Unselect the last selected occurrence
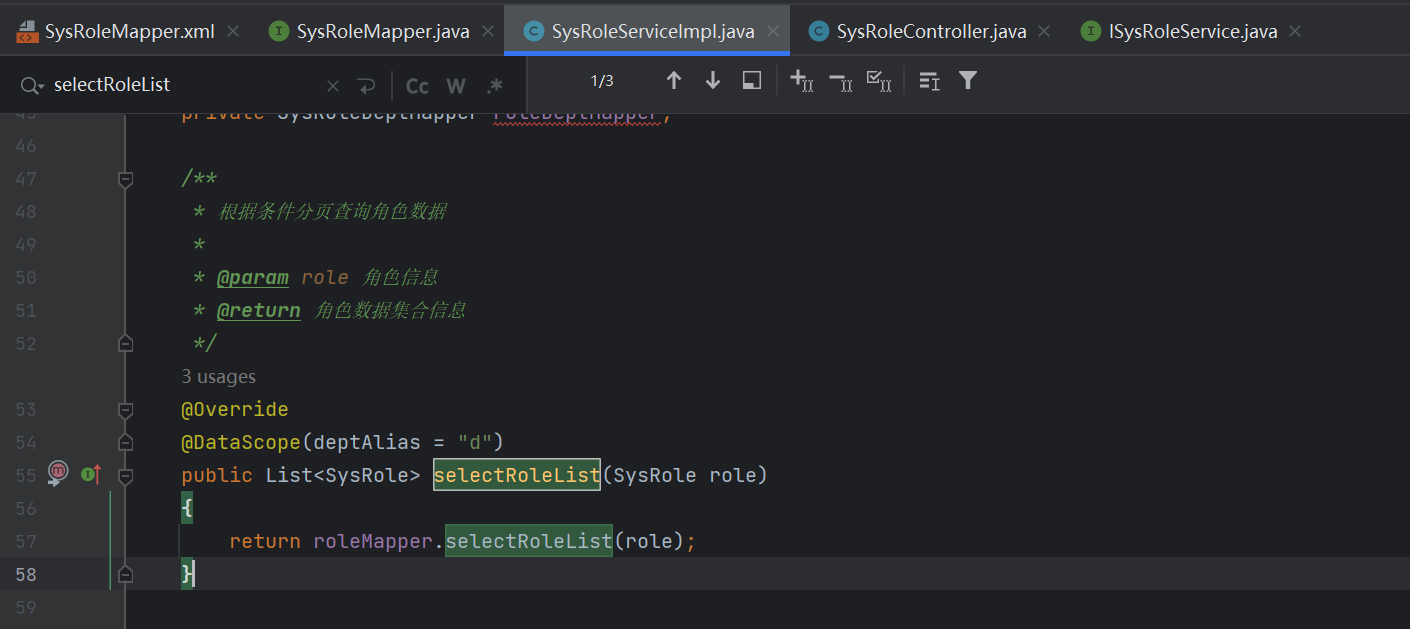Viewport: 1410px width, 629px height. click(840, 81)
